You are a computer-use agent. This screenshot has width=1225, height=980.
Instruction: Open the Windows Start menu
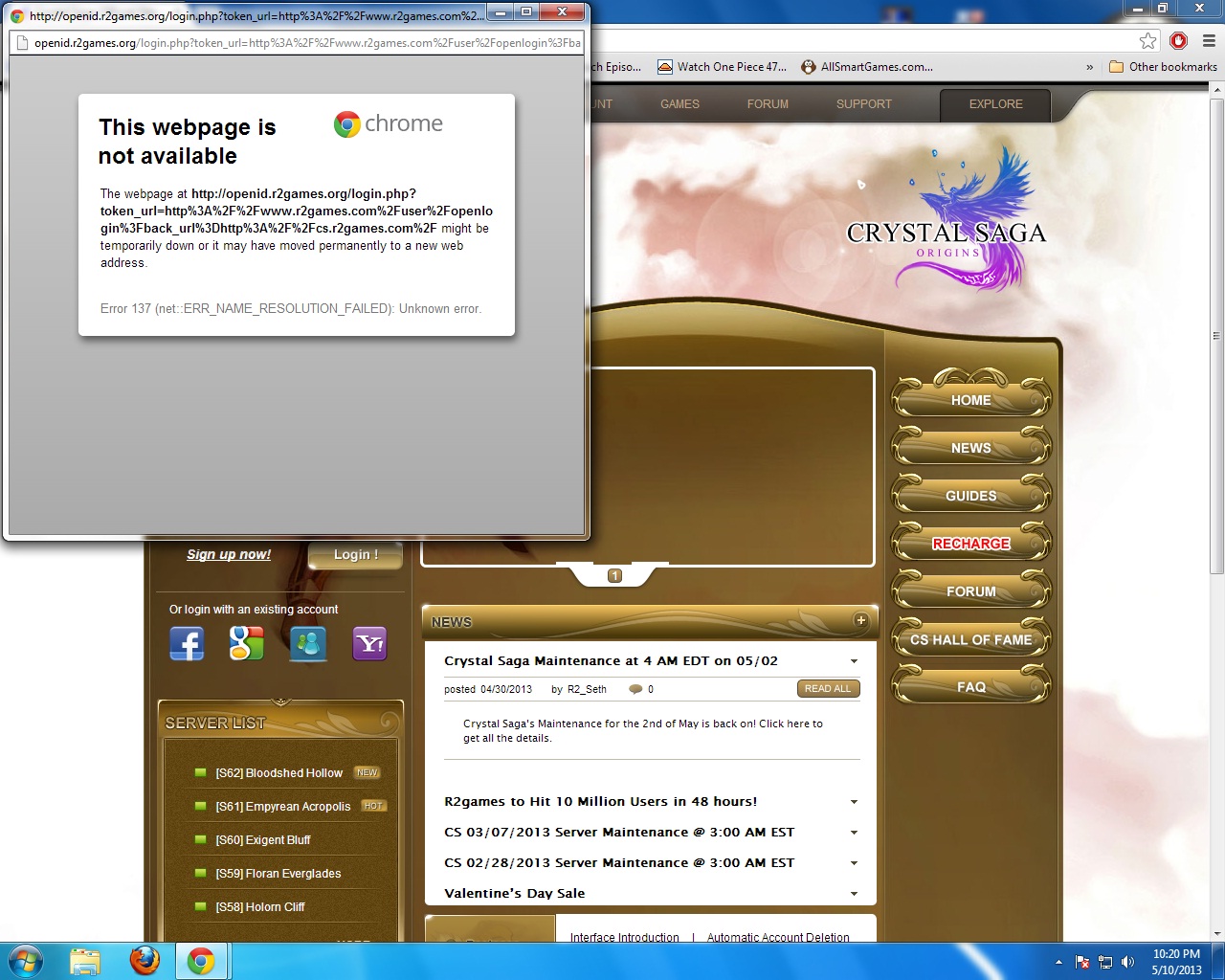pos(25,960)
